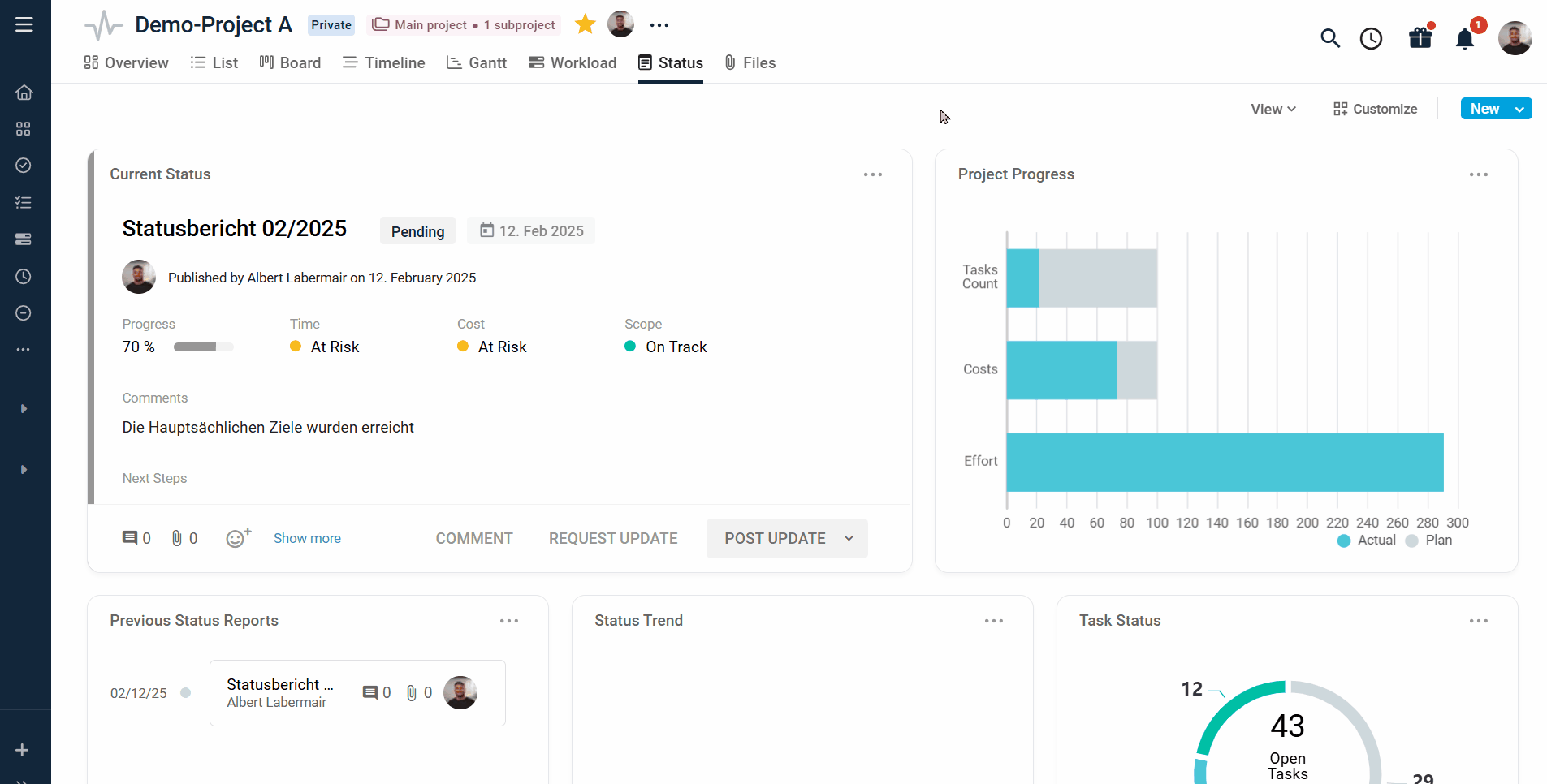The width and height of the screenshot is (1547, 784).
Task: Open the time tracking clock icon
Action: pos(1371,38)
